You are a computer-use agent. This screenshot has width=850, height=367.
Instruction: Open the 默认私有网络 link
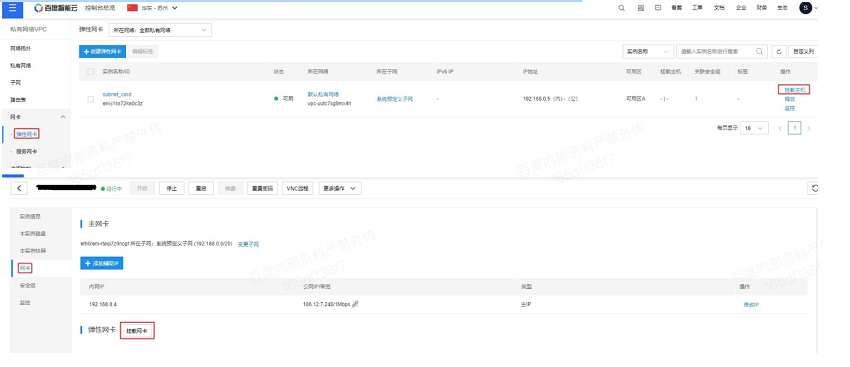click(x=324, y=94)
